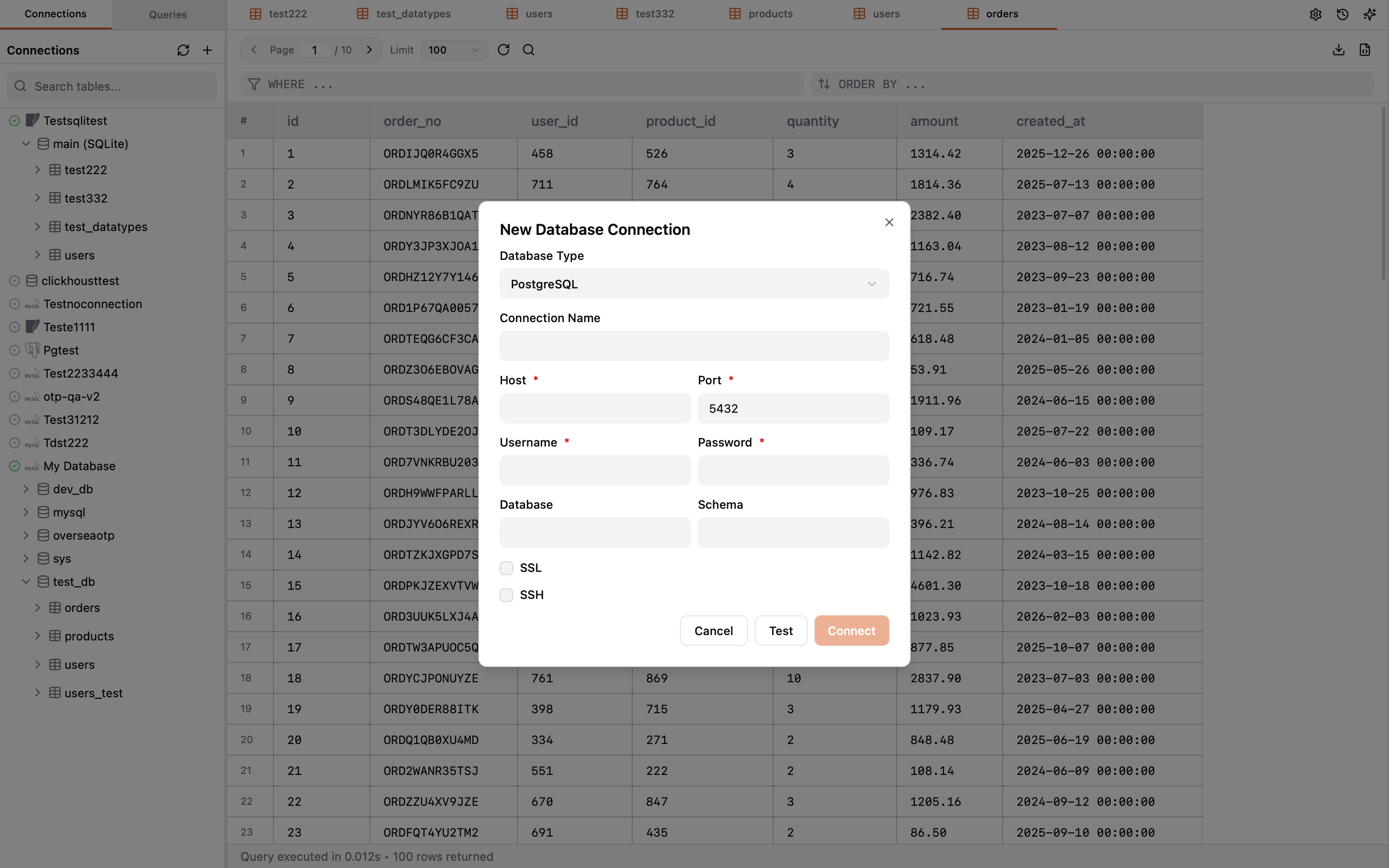Open query history clock icon
1389x868 pixels.
pyautogui.click(x=1342, y=14)
